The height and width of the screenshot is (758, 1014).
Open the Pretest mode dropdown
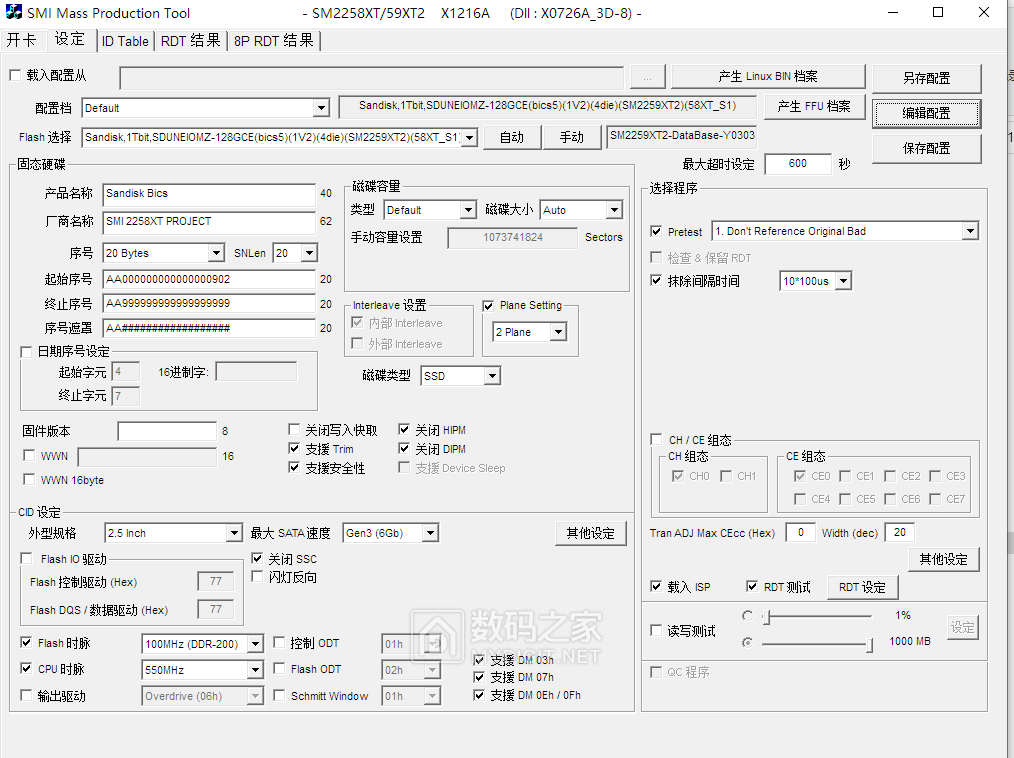coord(969,231)
